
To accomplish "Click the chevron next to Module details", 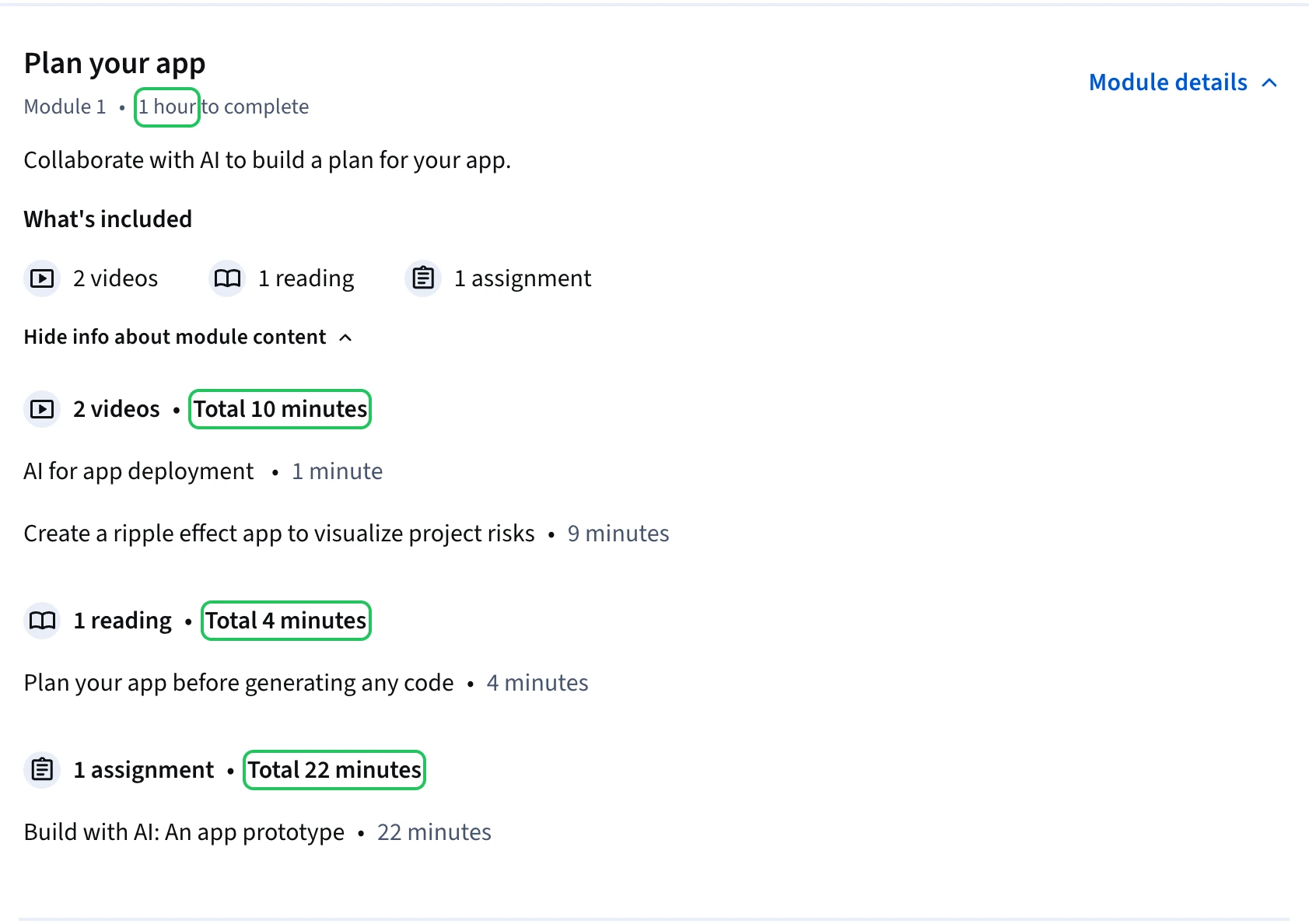I will coord(1269,82).
